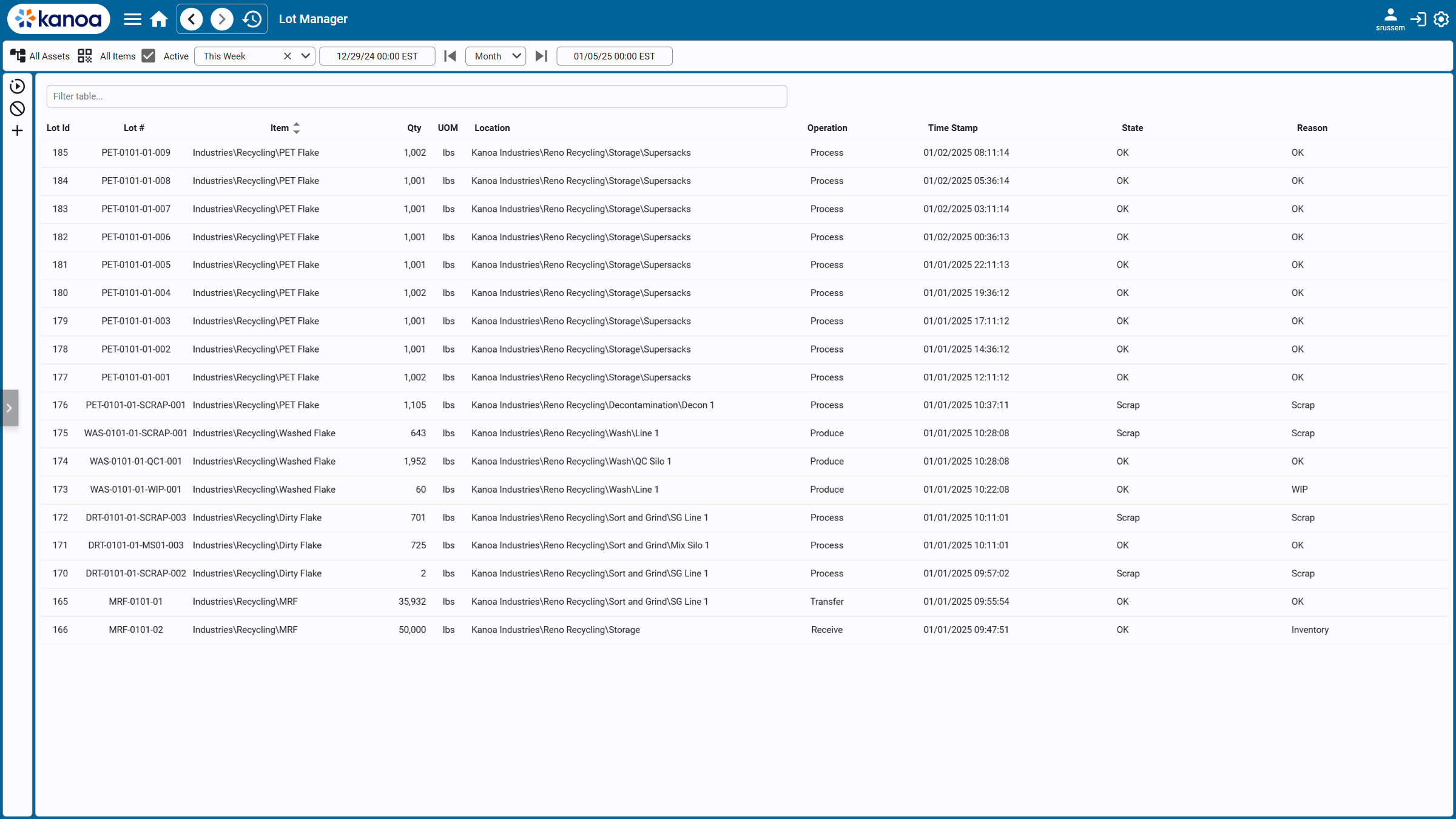Clear the This Week selection
1456x819 pixels.
[288, 56]
